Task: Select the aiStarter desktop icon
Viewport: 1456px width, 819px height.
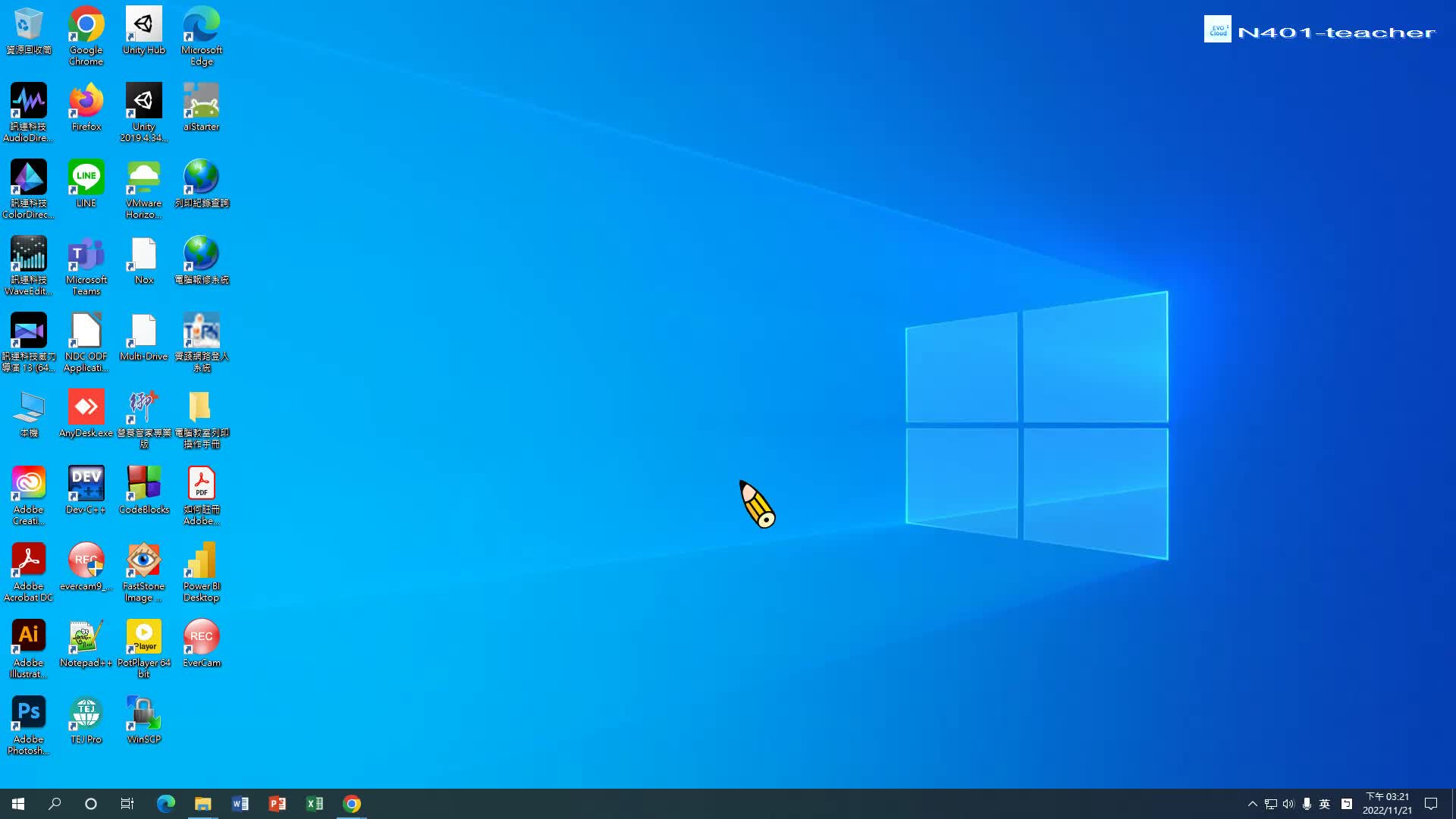Action: coord(202,108)
